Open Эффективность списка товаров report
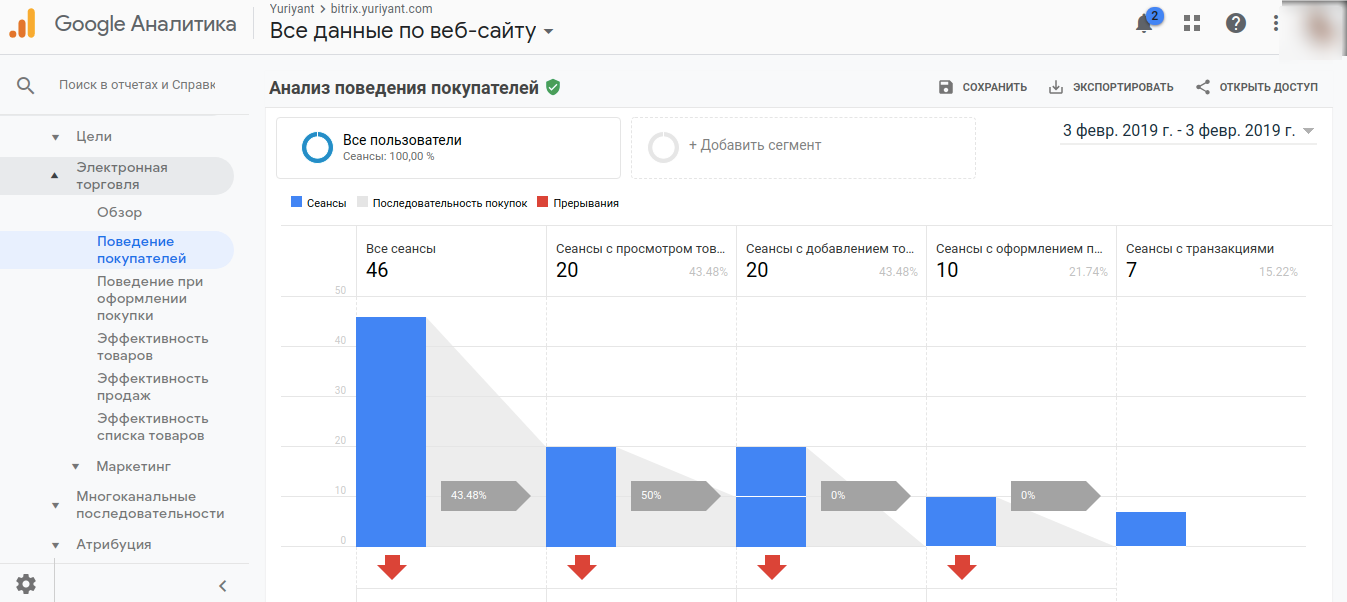This screenshot has height=602, width=1347. [152, 427]
